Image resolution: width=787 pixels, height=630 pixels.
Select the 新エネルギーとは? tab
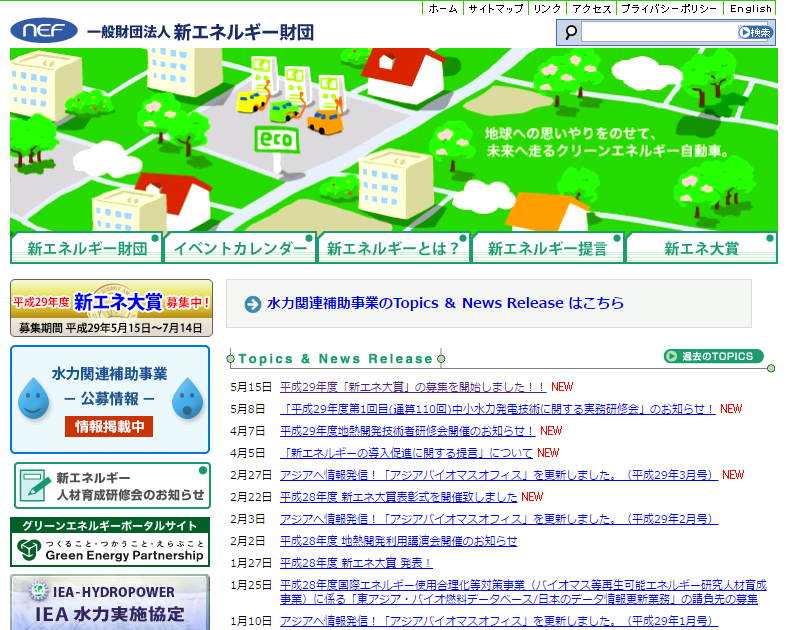[394, 248]
